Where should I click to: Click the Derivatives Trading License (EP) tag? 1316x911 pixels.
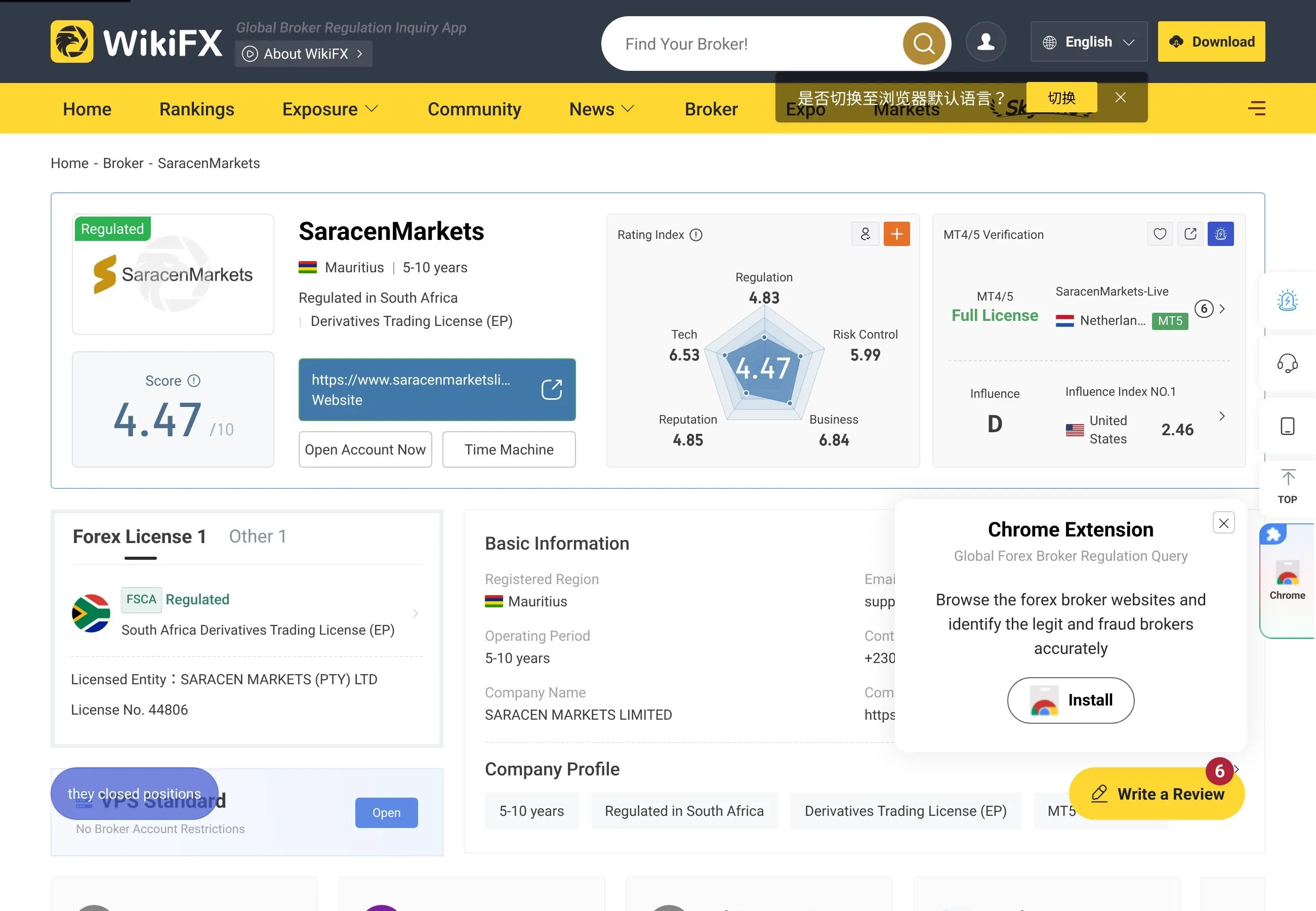coord(906,811)
